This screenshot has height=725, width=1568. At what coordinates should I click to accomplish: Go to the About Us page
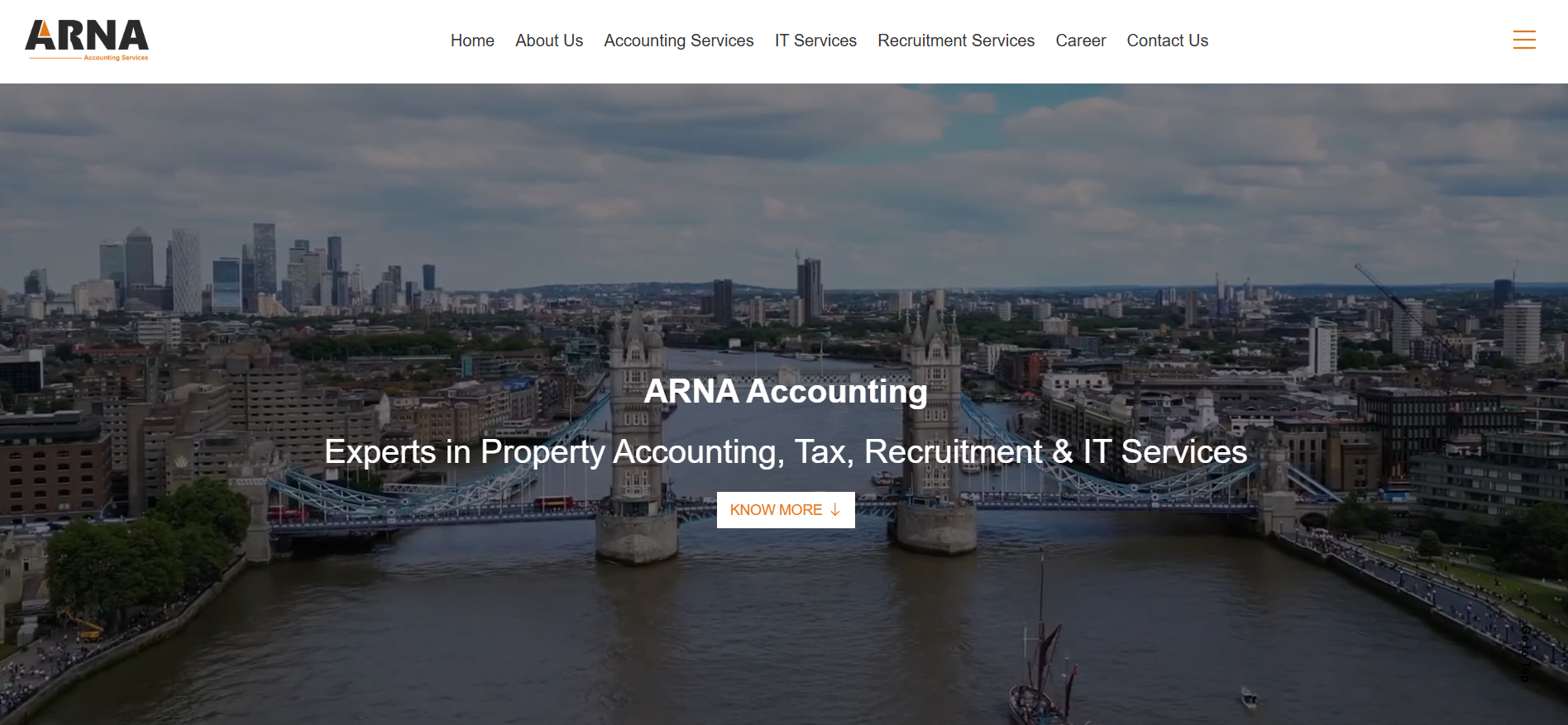549,41
